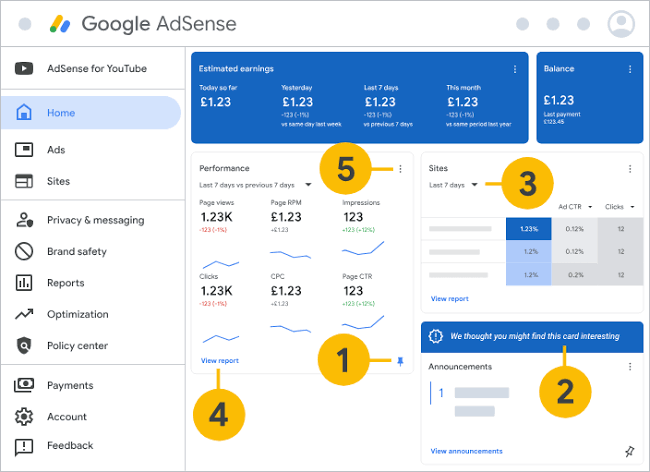Open the View announcements link
The height and width of the screenshot is (472, 650).
point(466,451)
